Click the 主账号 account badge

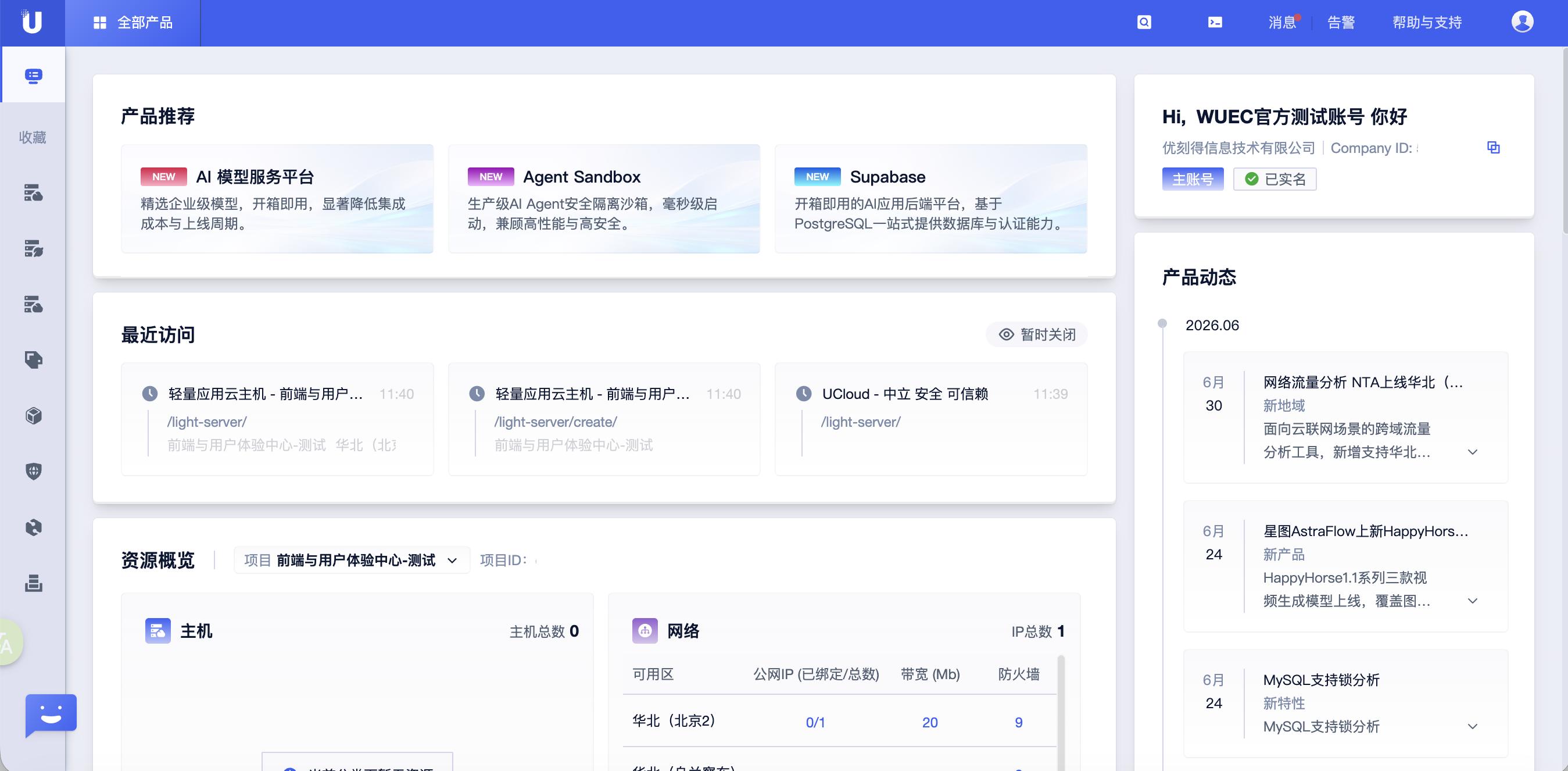click(x=1193, y=179)
